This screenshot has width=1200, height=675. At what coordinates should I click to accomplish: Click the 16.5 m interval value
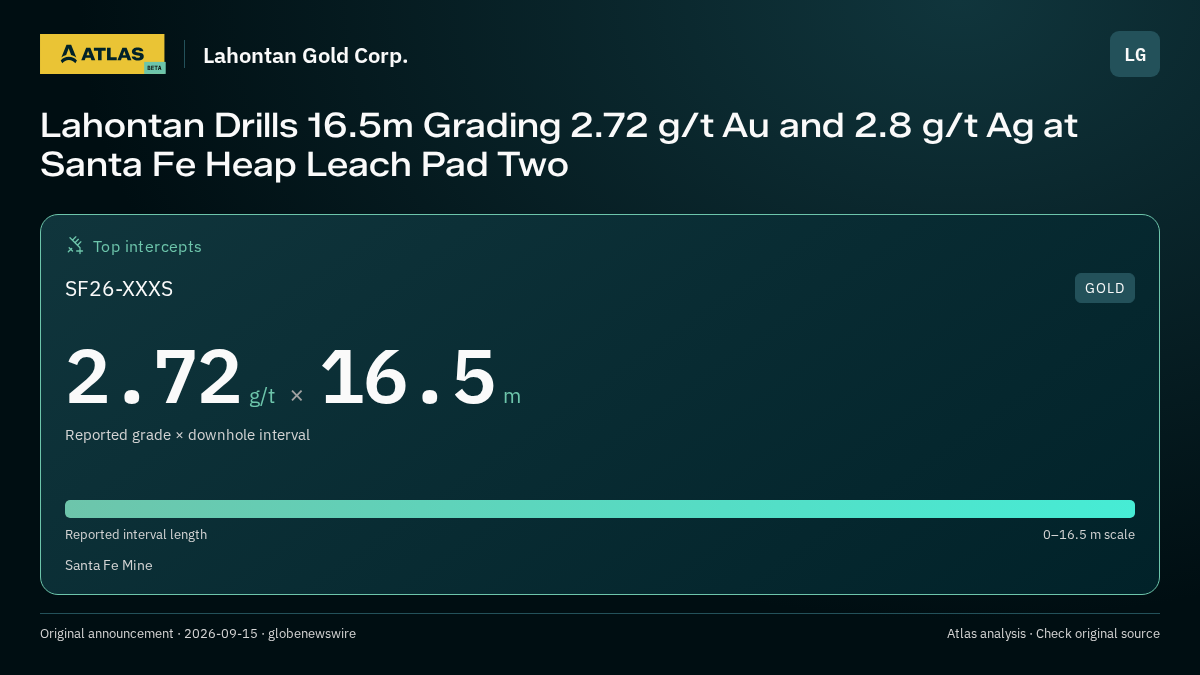420,377
